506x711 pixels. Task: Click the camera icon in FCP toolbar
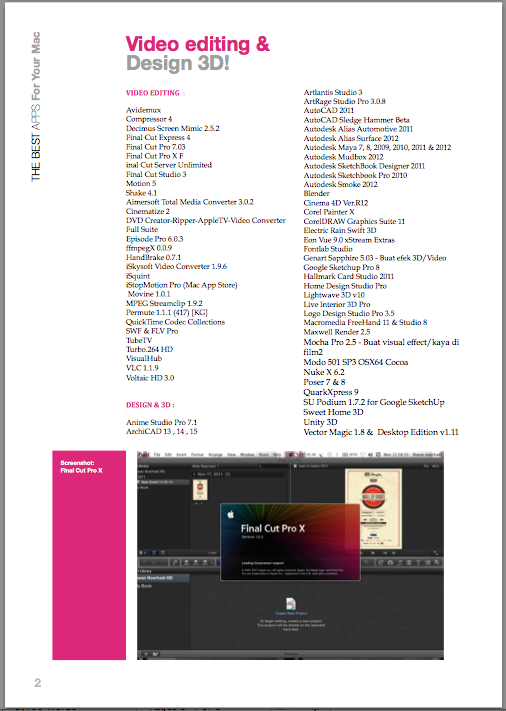[x=390, y=562]
